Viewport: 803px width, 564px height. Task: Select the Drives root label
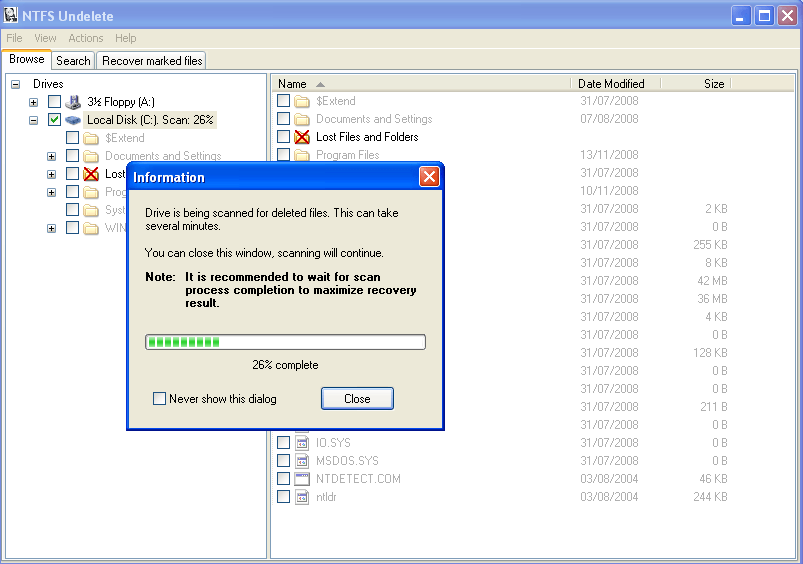(48, 83)
